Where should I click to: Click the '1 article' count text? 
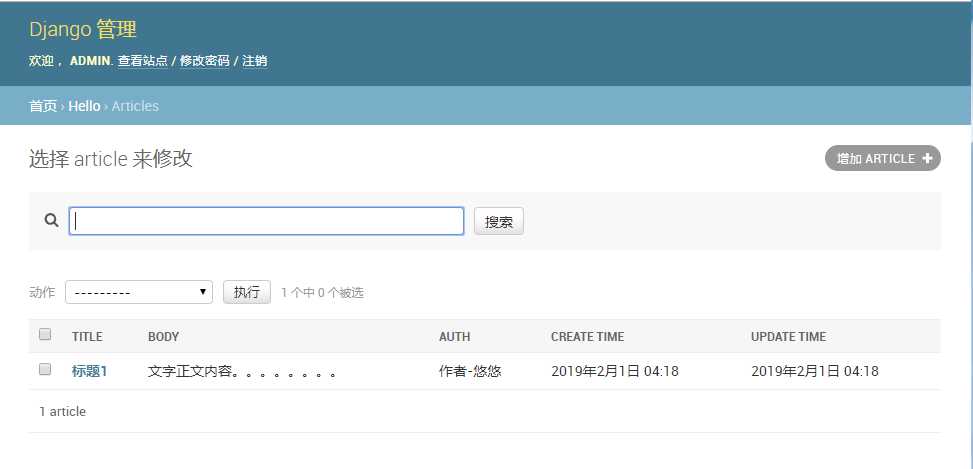click(62, 411)
